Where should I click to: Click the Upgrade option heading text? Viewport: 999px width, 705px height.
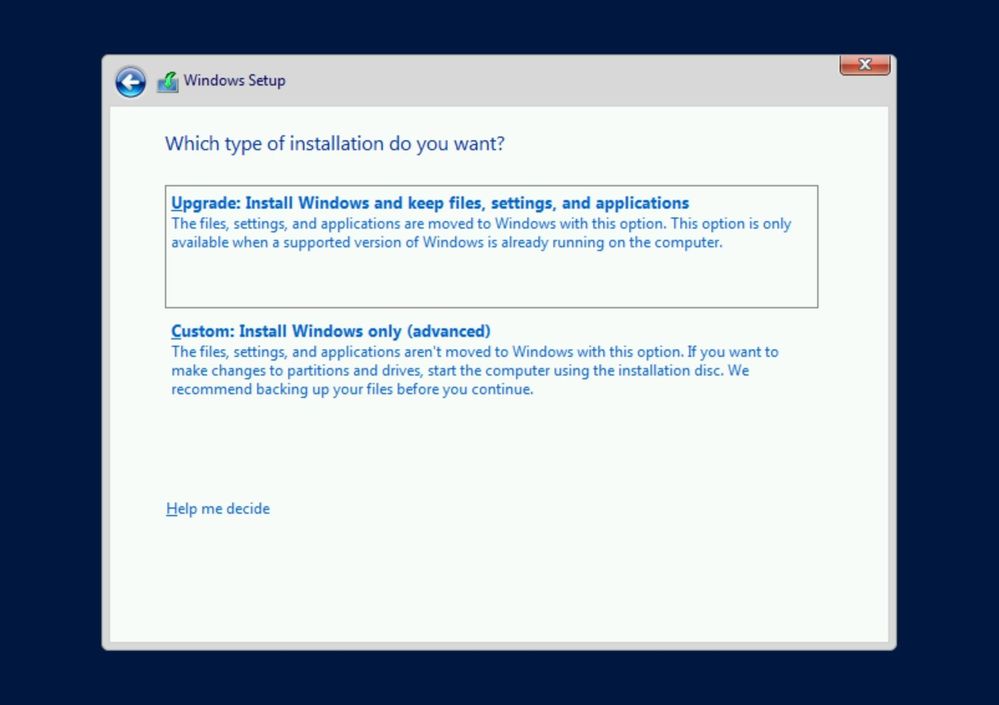(x=430, y=202)
